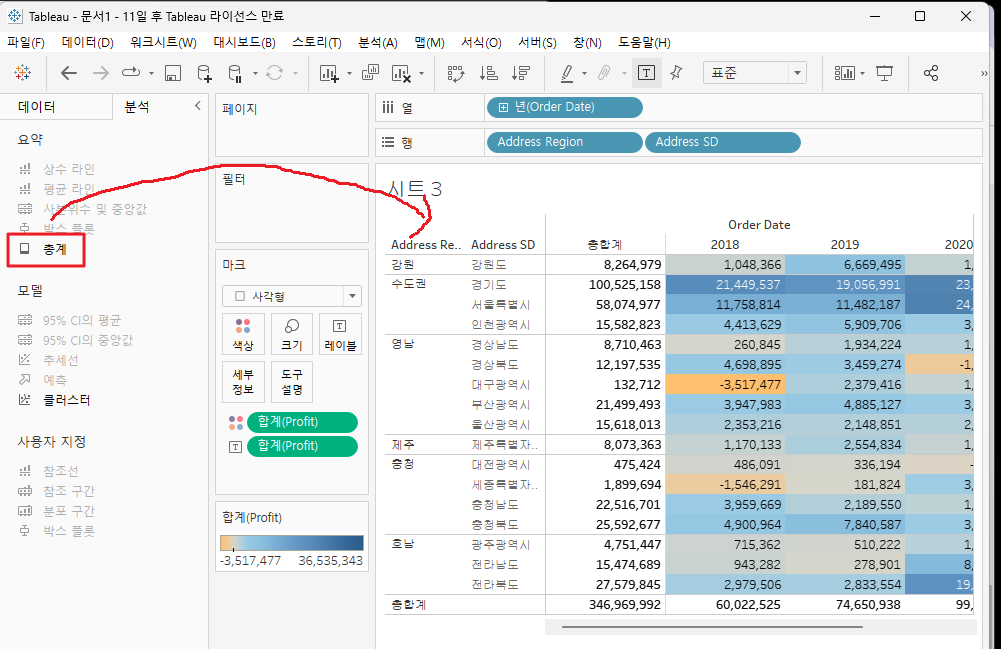
Task: Open the 대시보드(B) menu
Action: pyautogui.click(x=245, y=43)
